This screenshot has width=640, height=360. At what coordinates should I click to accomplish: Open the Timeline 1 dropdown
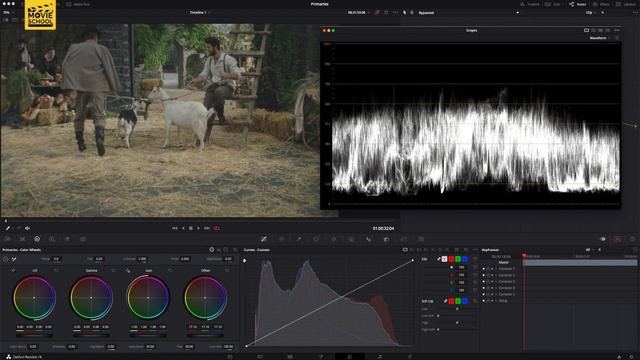tap(200, 13)
